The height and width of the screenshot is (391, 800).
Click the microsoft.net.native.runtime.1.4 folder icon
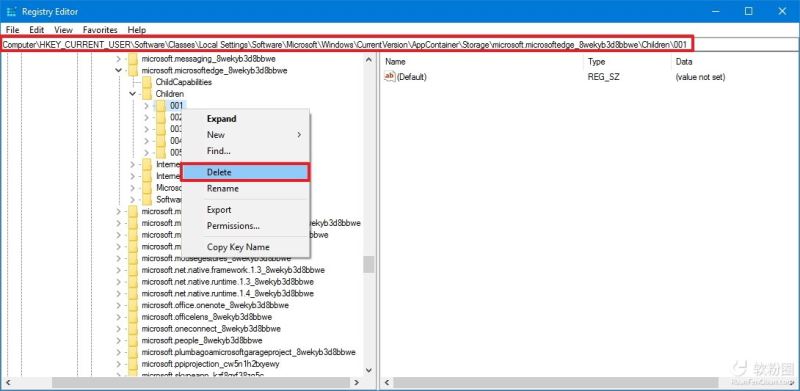pyautogui.click(x=133, y=294)
